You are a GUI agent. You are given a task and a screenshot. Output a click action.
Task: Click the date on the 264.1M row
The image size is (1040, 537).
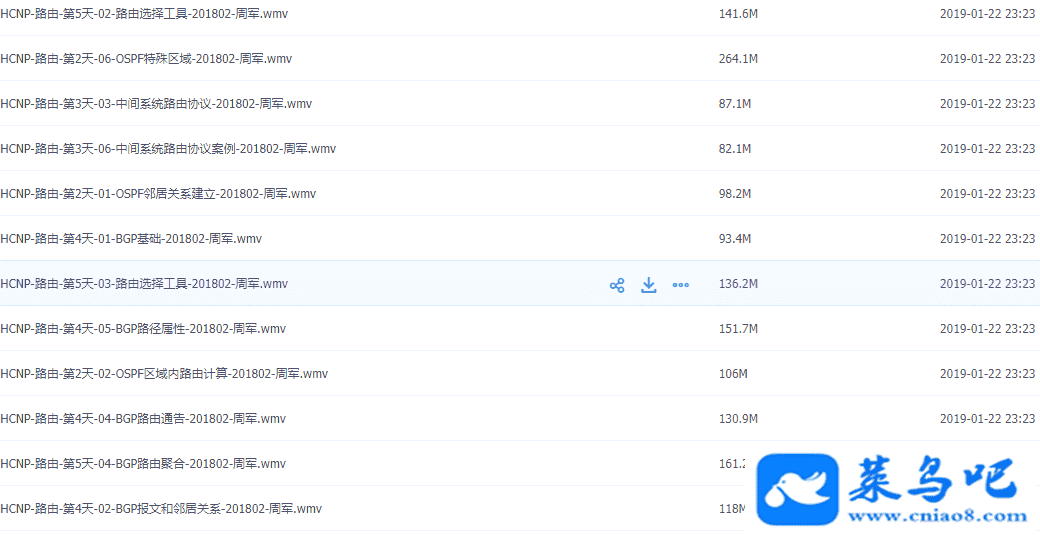(x=988, y=58)
